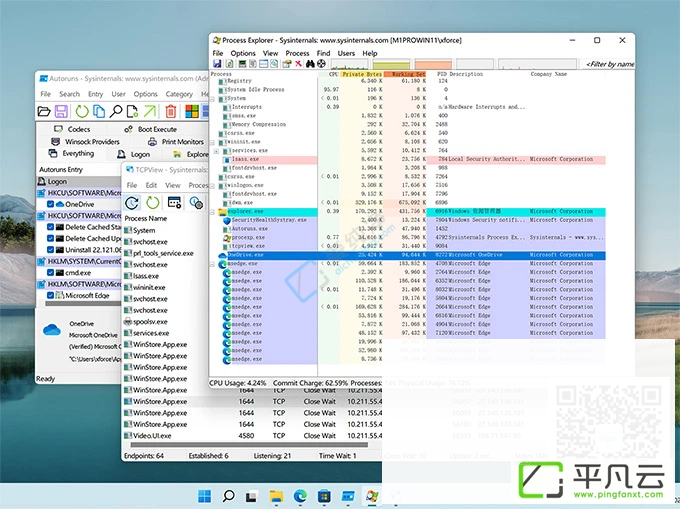The image size is (680, 509).
Task: Open taskbar Search icon
Action: [x=229, y=496]
